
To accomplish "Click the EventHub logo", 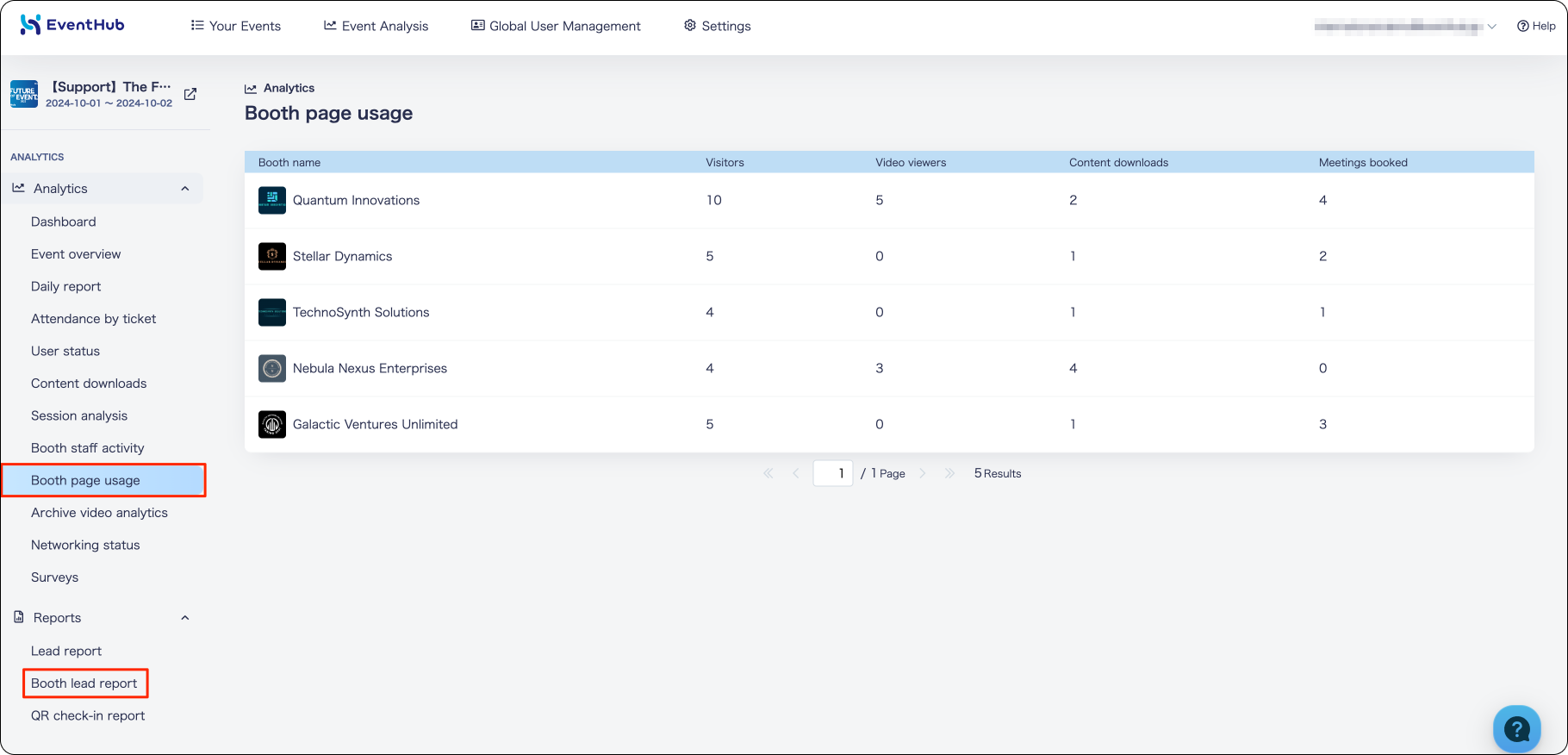I will [72, 25].
